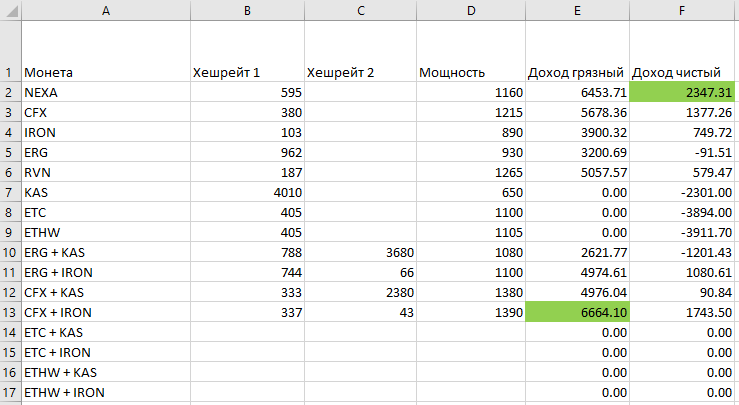
Task: Select the KAS cell in row 7
Action: [x=106, y=192]
